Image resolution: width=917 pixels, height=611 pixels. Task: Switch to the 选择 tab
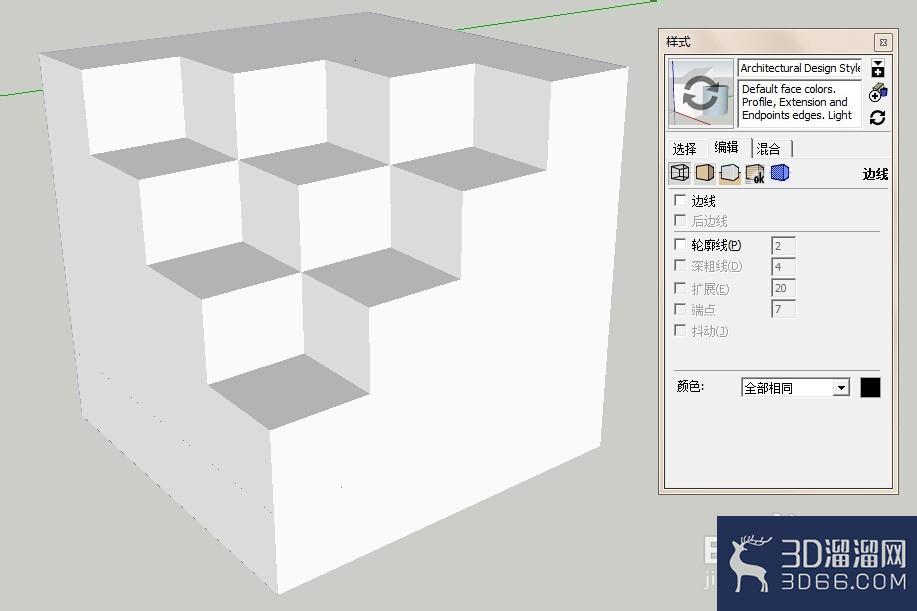(685, 149)
